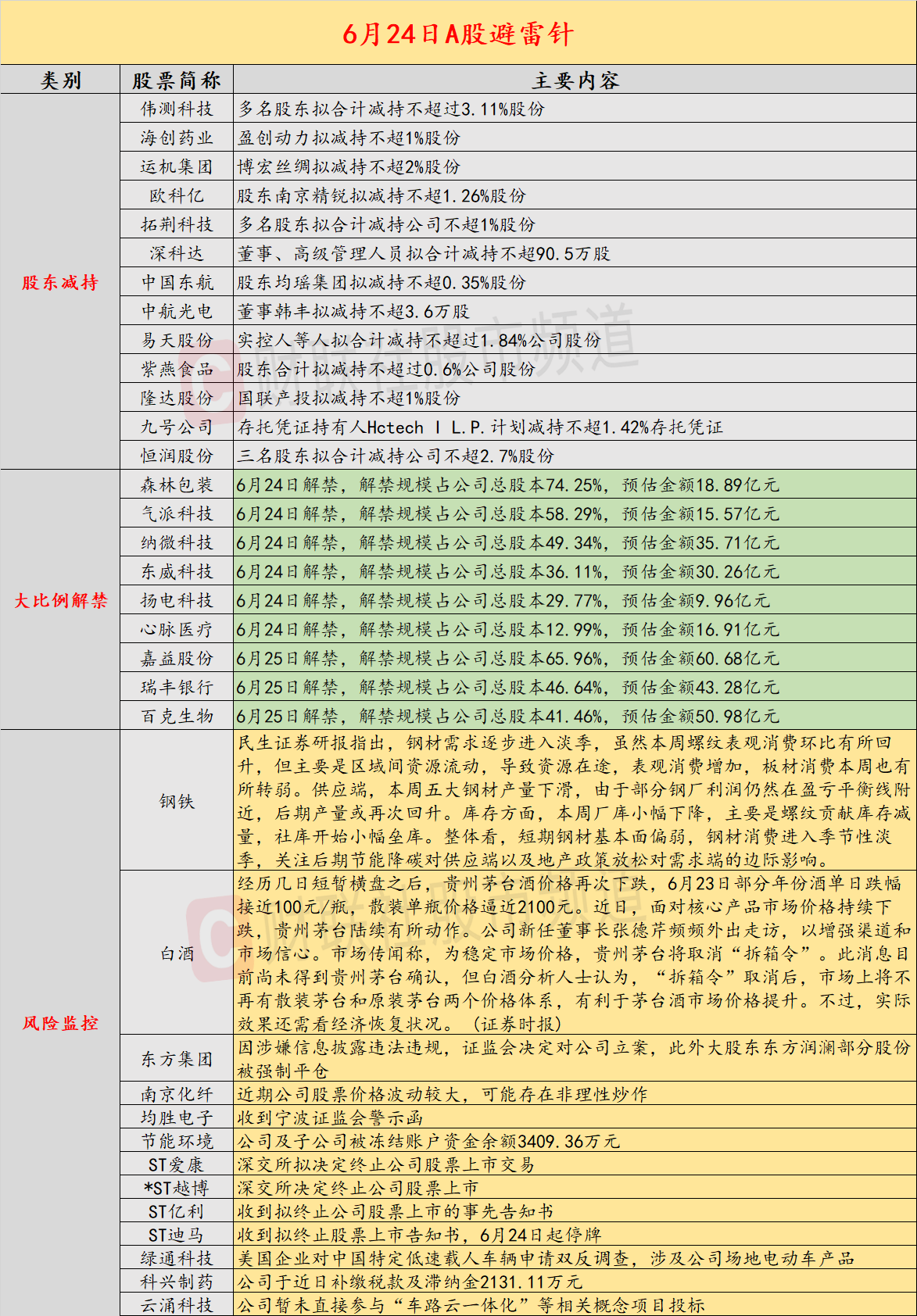Click the 白酒 sector cell
The height and width of the screenshot is (1316, 917).
click(x=177, y=953)
